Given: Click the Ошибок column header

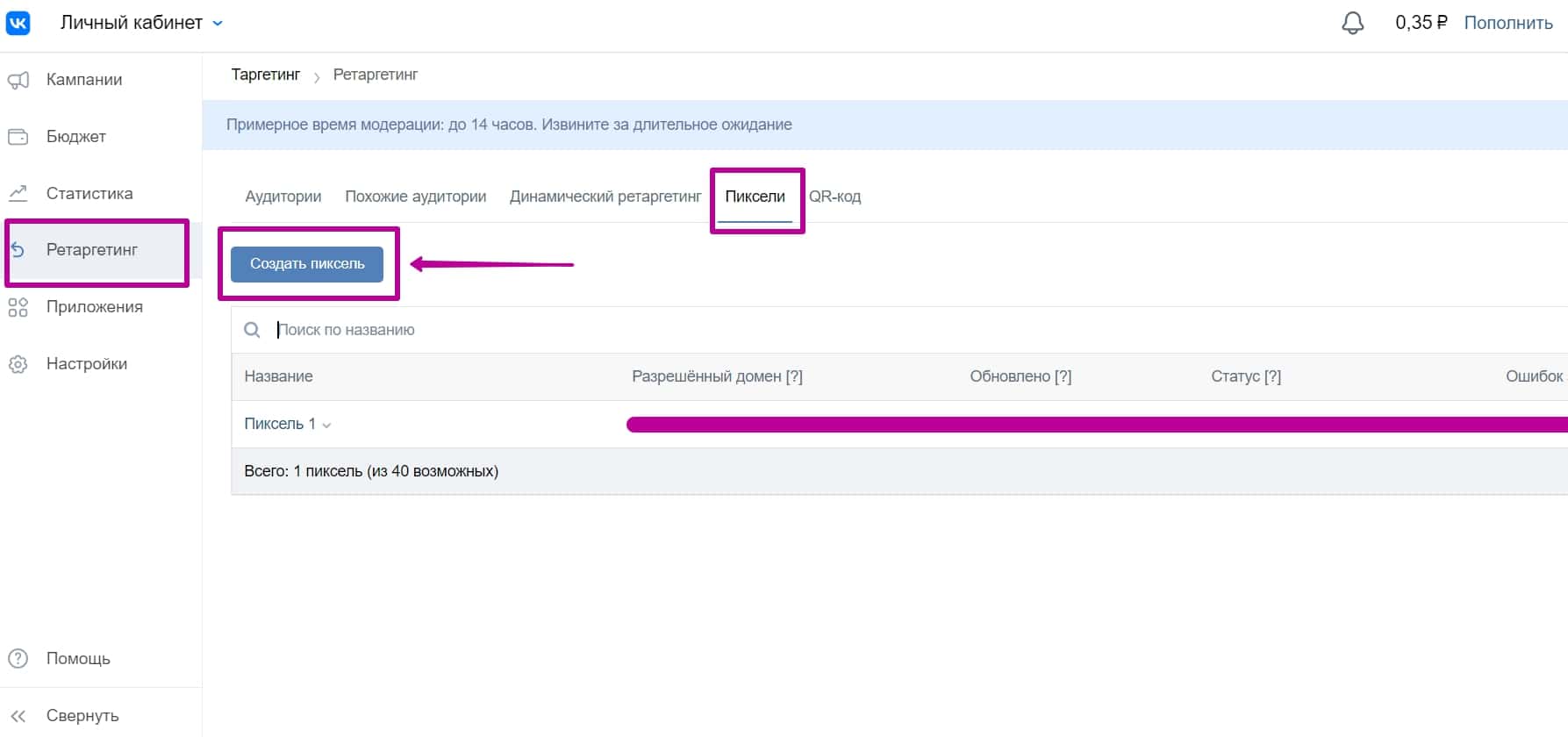Looking at the screenshot, I should pos(1535,376).
